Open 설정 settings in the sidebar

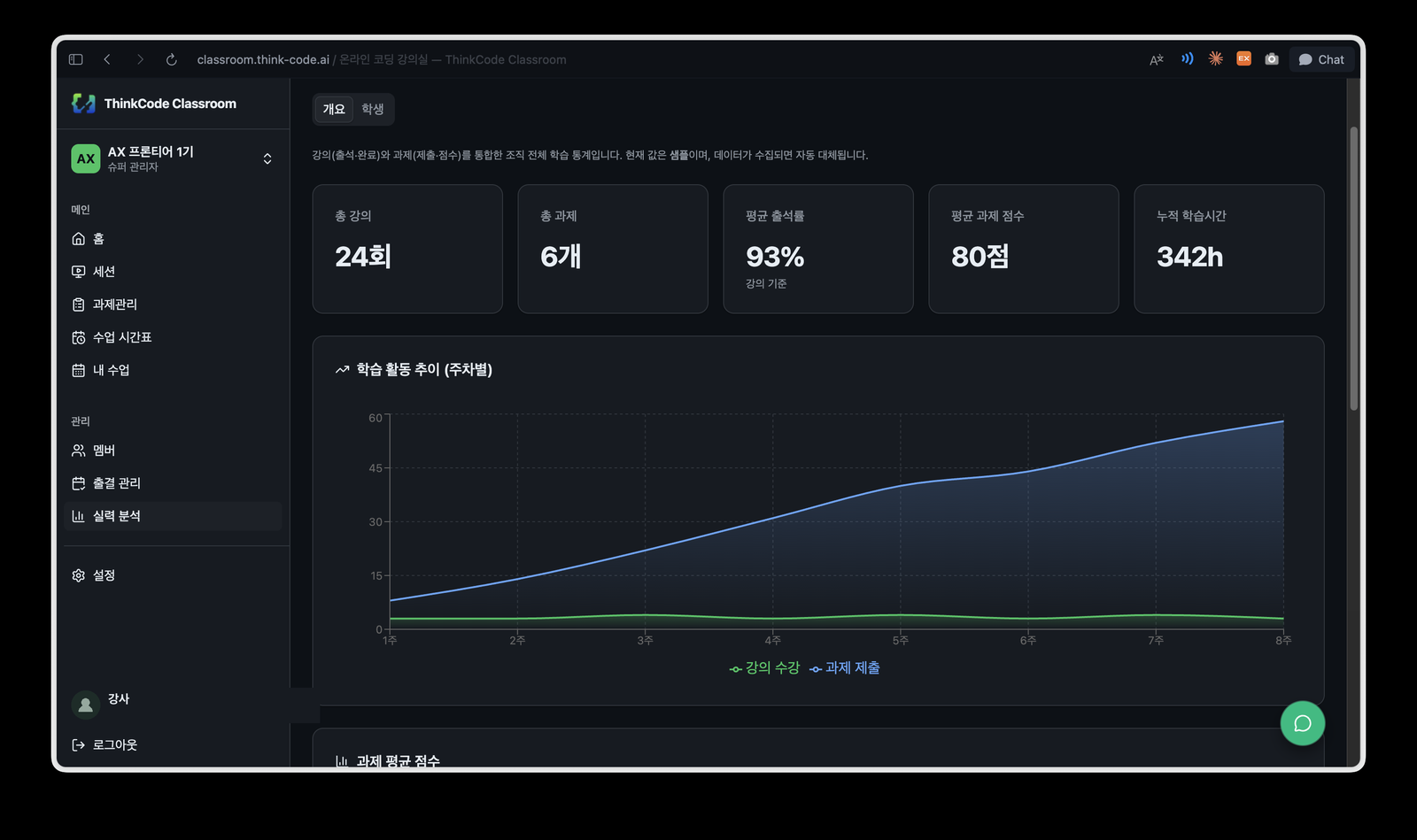[x=173, y=575]
